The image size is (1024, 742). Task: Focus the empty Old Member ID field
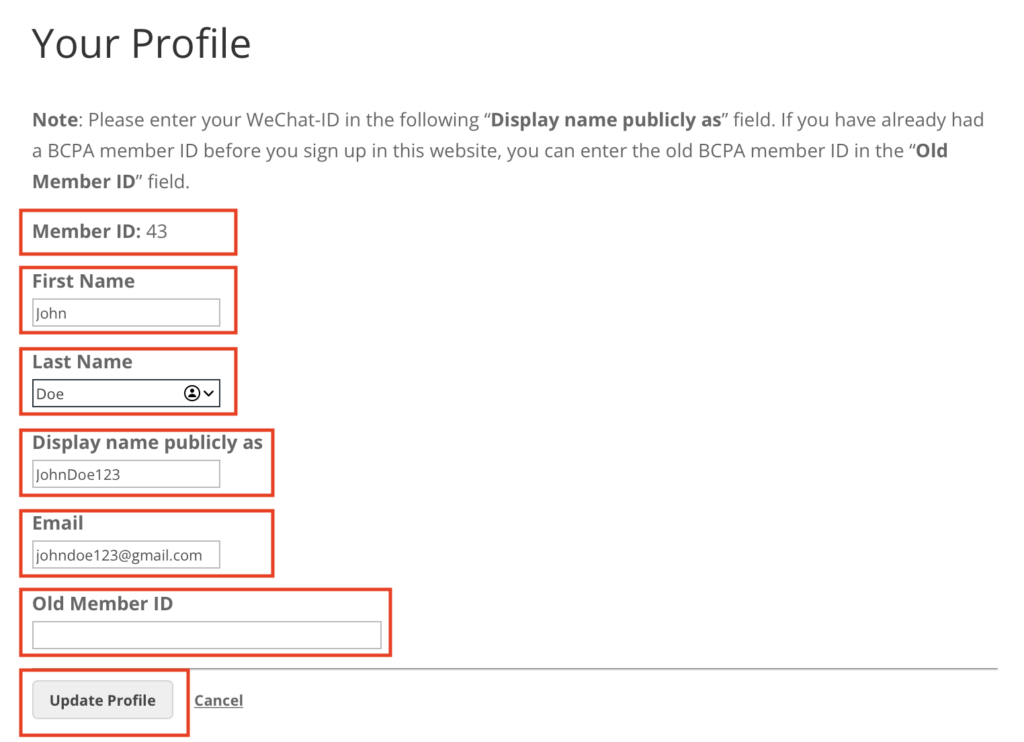point(206,635)
